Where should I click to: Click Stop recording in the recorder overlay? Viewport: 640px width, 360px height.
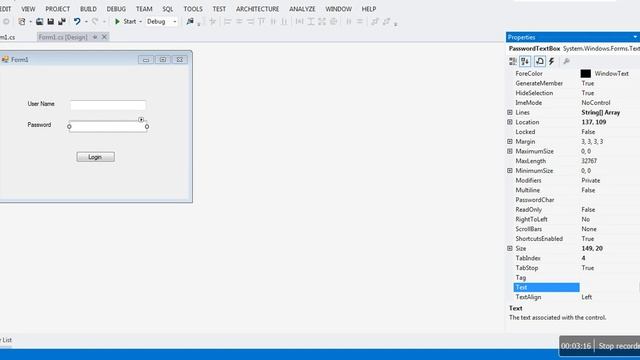point(619,346)
